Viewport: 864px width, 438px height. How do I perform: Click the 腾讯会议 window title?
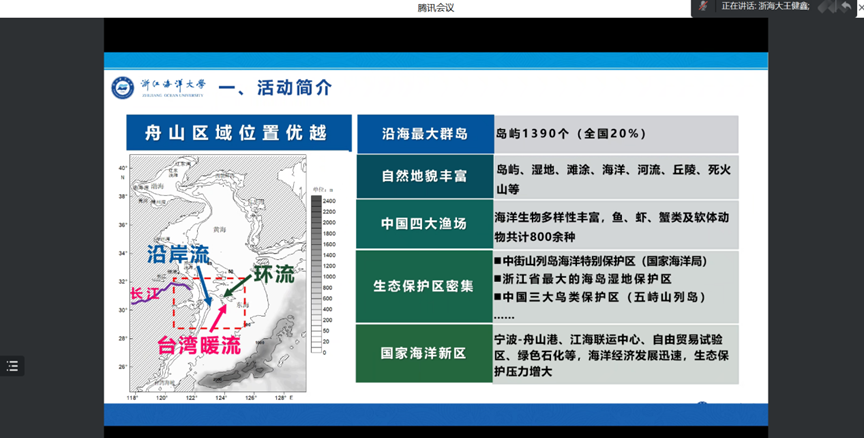click(x=433, y=7)
